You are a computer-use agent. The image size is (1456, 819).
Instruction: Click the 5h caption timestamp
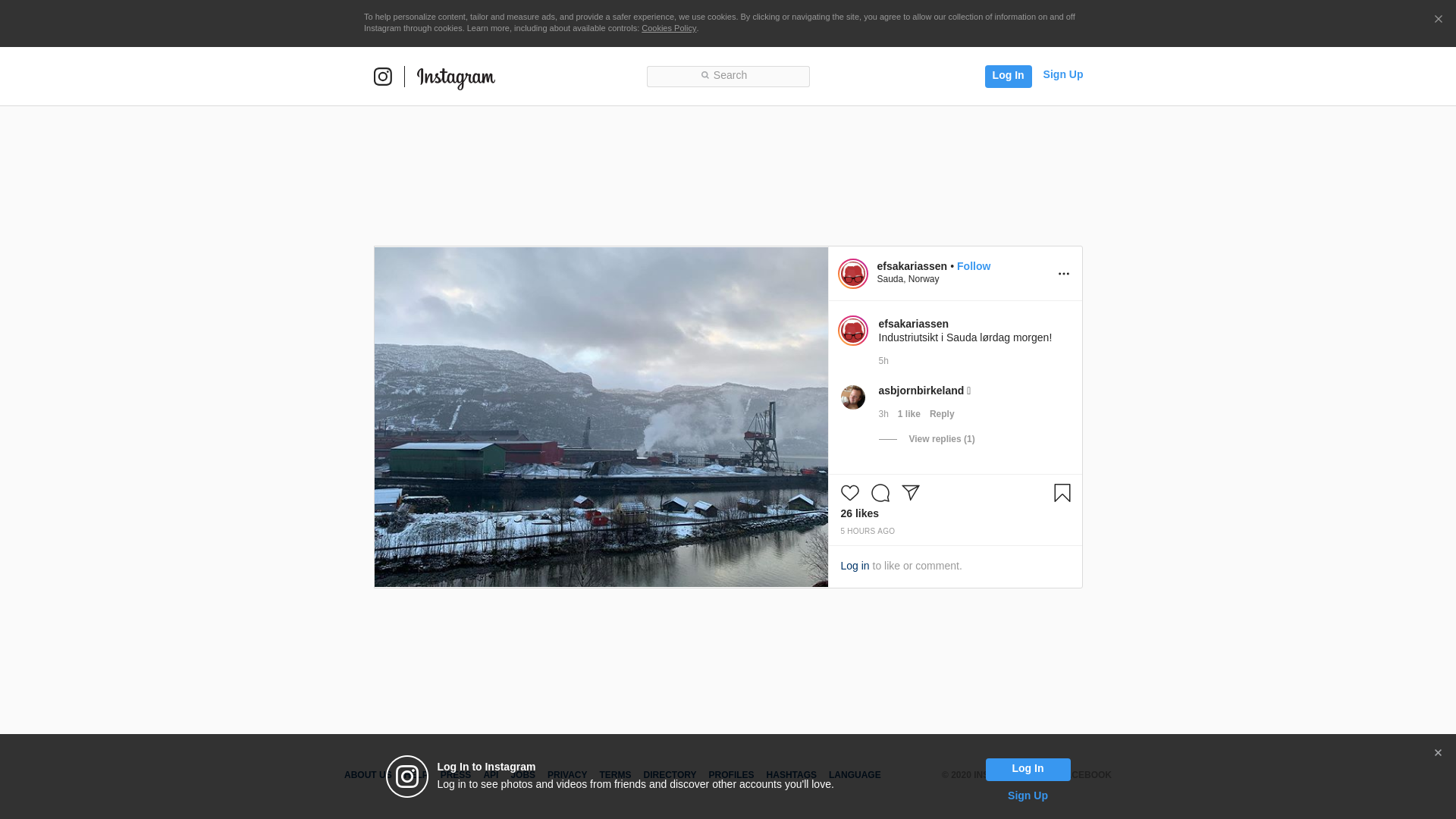click(x=883, y=361)
